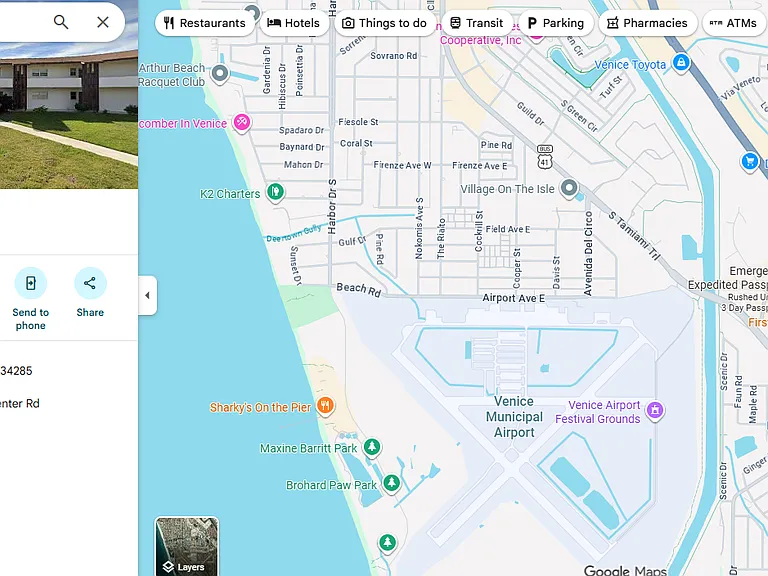Click the Beach Rd road label
The width and height of the screenshot is (768, 576).
359,289
